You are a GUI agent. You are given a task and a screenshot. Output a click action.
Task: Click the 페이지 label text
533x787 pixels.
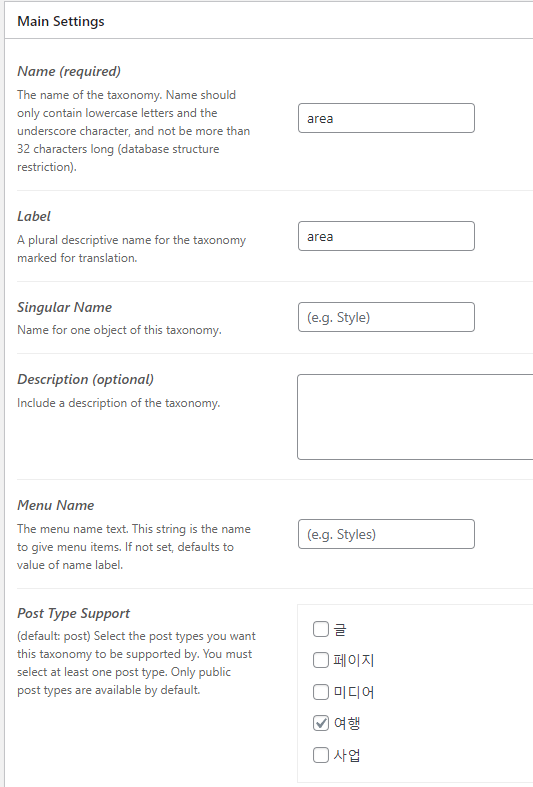(x=353, y=660)
